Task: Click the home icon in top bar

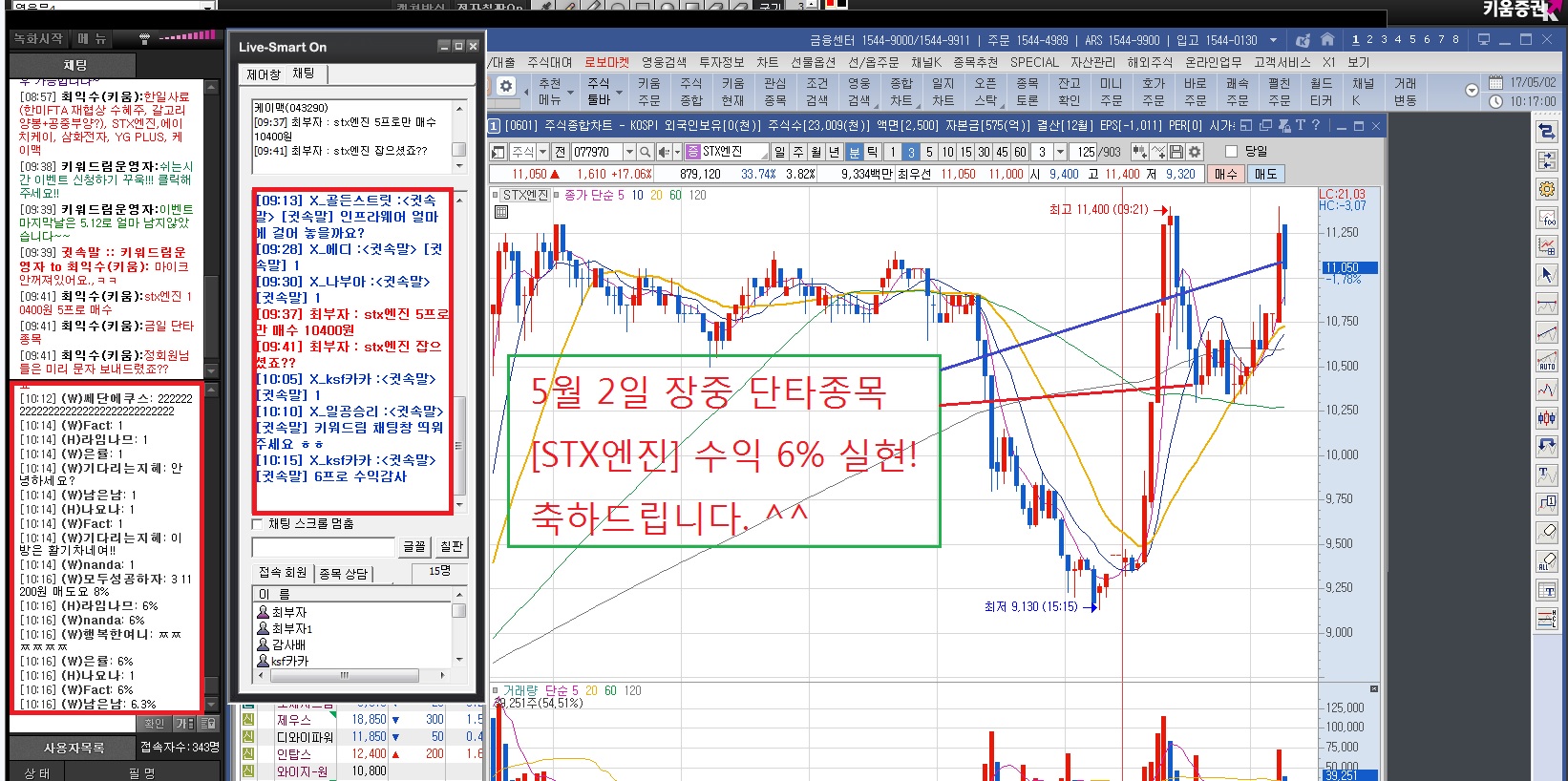Action: coord(1327,40)
